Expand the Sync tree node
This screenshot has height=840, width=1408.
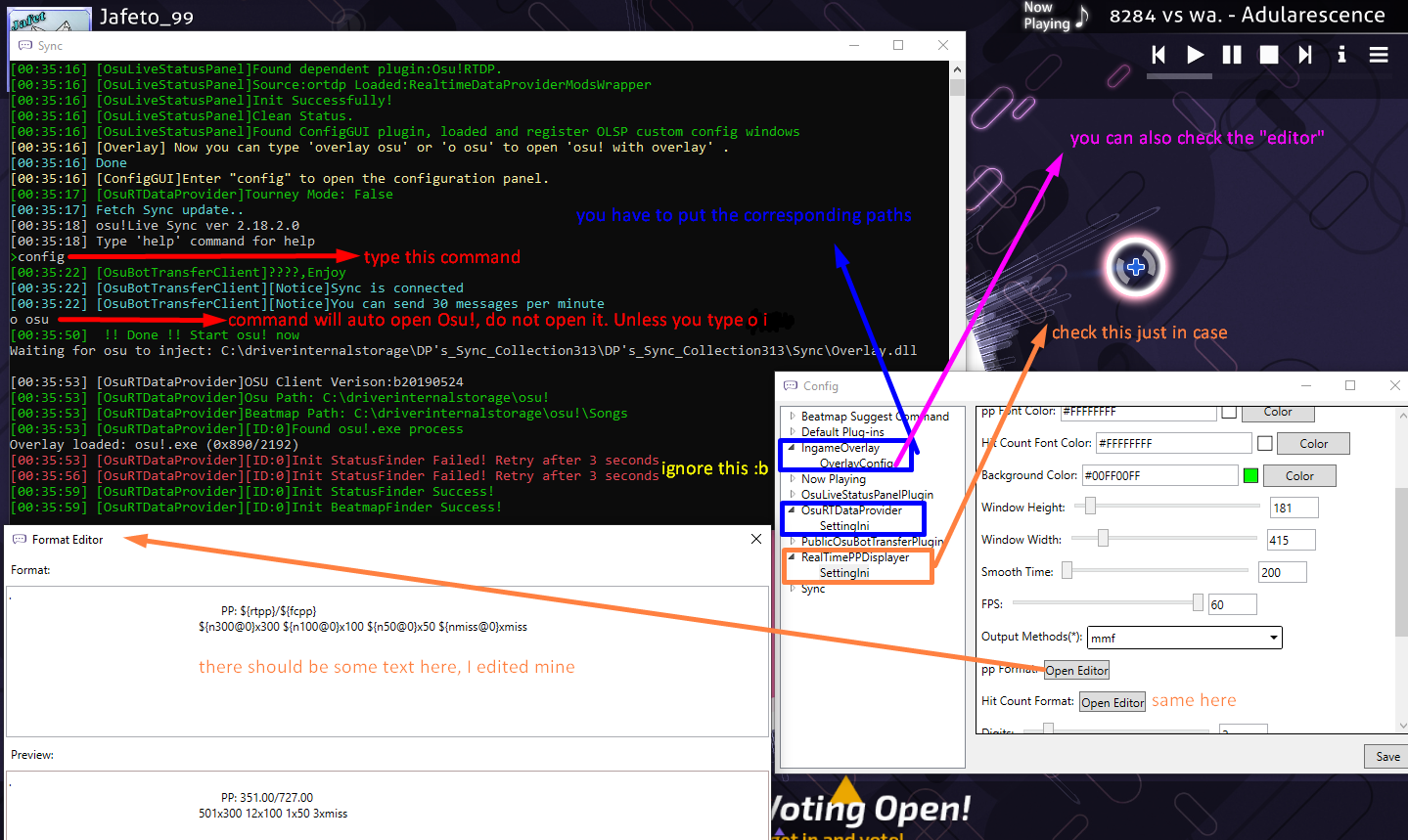793,588
